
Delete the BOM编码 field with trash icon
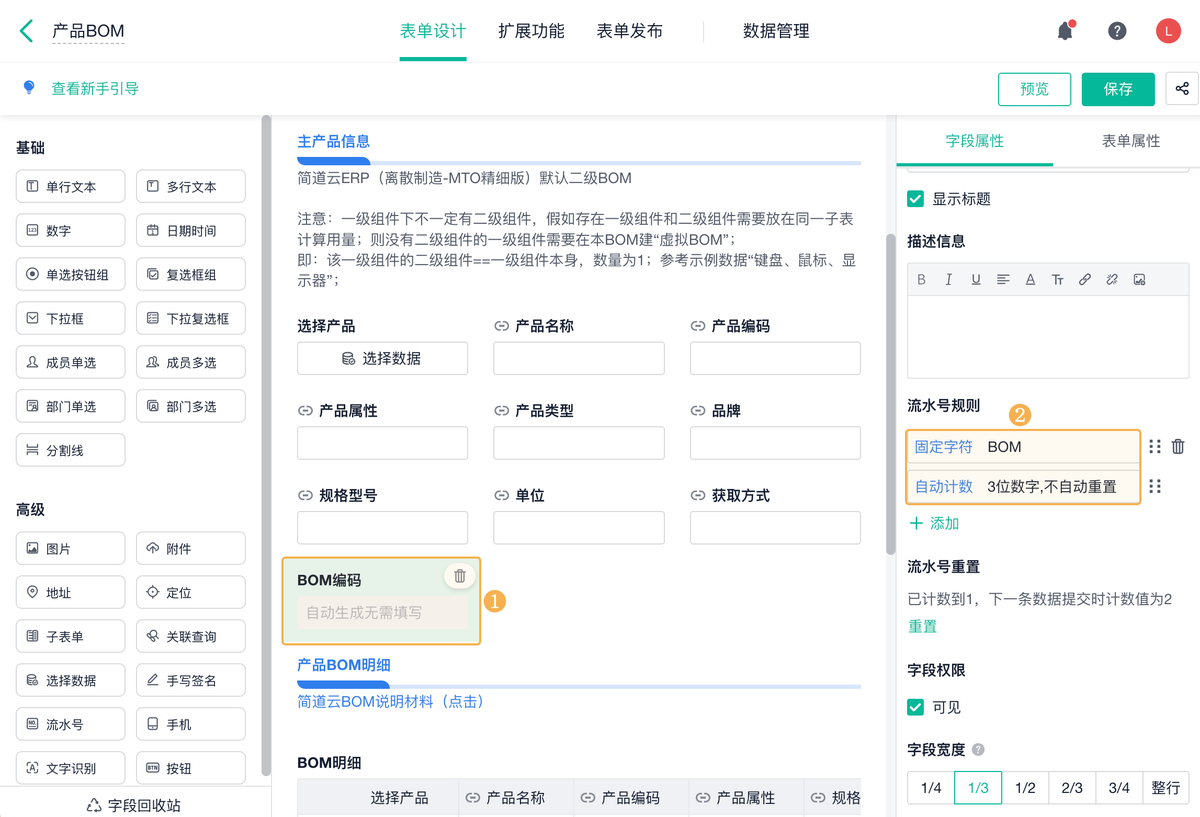460,575
